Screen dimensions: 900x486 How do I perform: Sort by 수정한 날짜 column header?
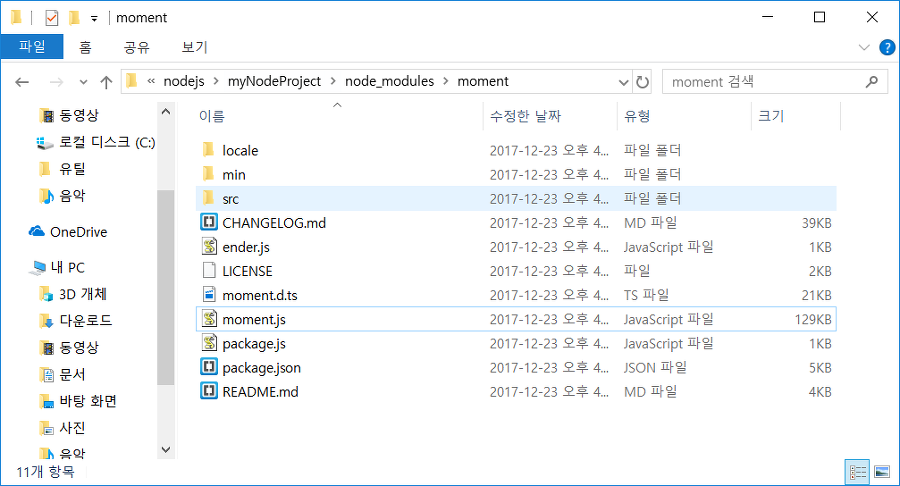550,116
